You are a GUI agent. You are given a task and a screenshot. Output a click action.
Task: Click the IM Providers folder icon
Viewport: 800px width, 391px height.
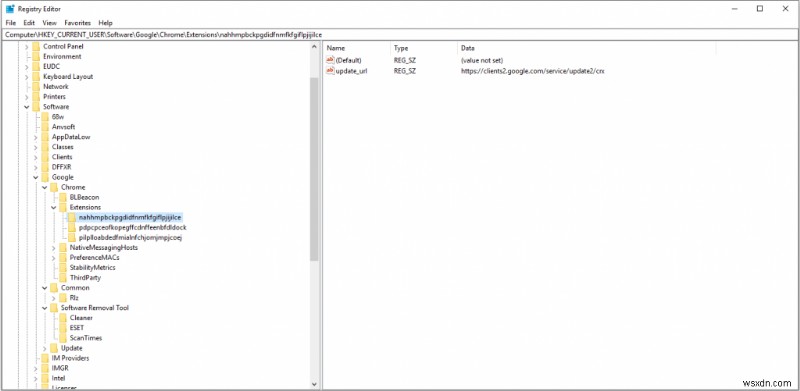click(x=45, y=358)
